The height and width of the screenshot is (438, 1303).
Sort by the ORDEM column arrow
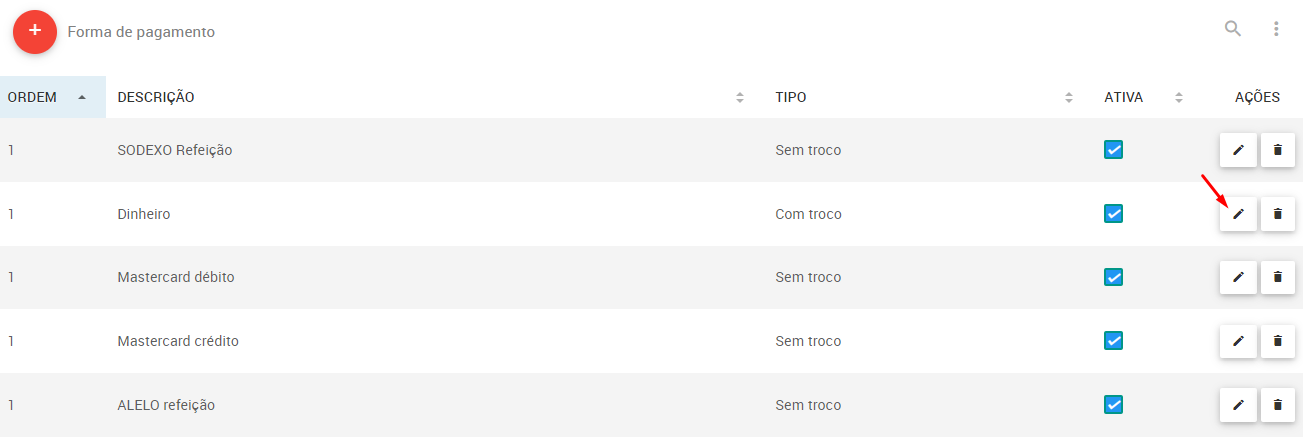[x=82, y=97]
